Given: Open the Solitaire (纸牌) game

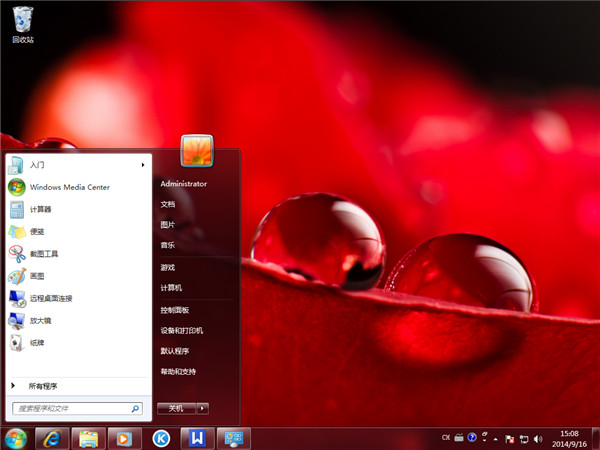Looking at the screenshot, I should click(x=37, y=342).
